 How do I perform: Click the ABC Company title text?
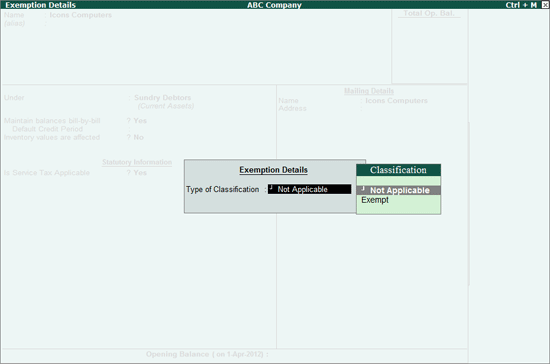point(274,5)
